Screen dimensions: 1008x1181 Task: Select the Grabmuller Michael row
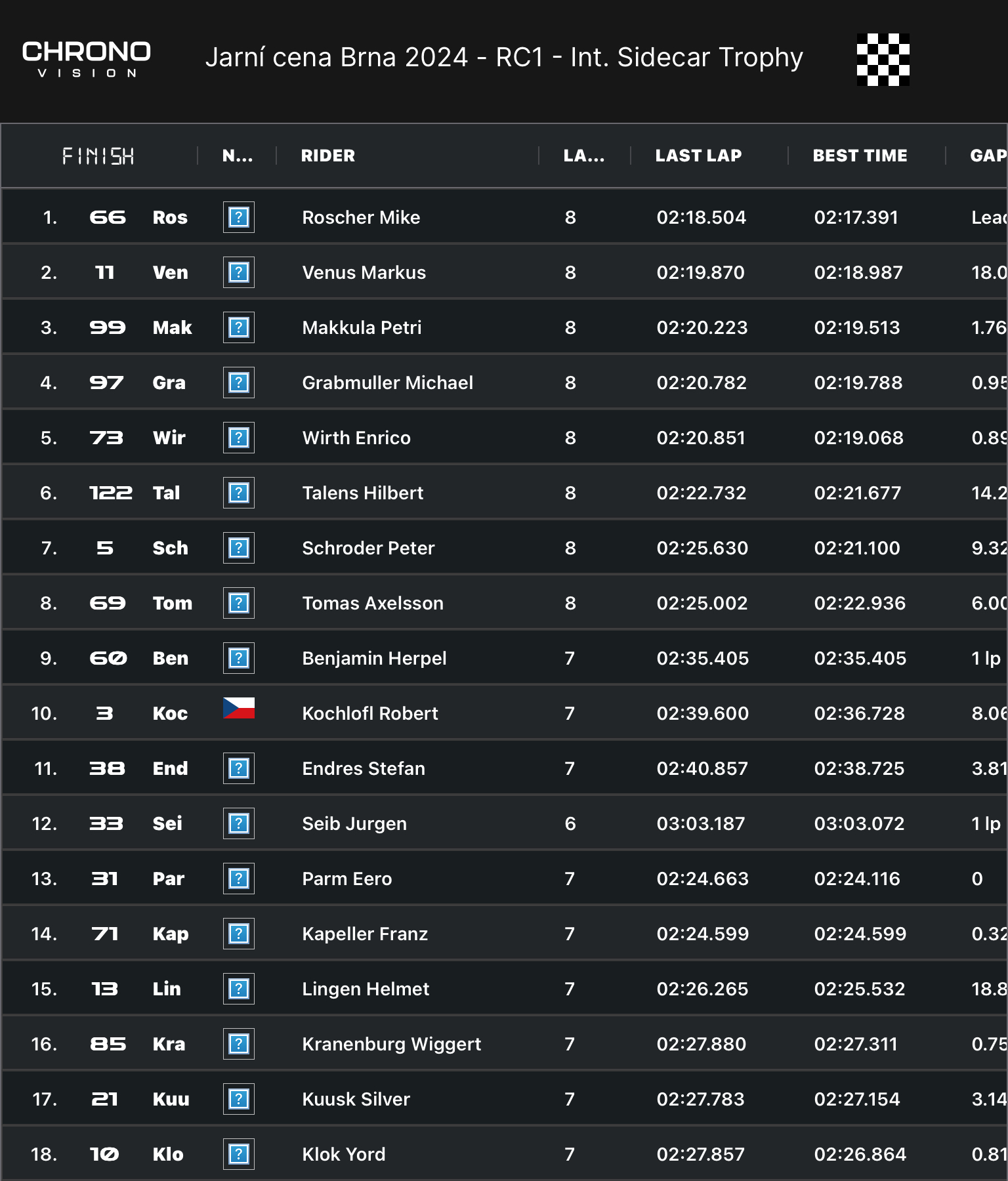(387, 383)
